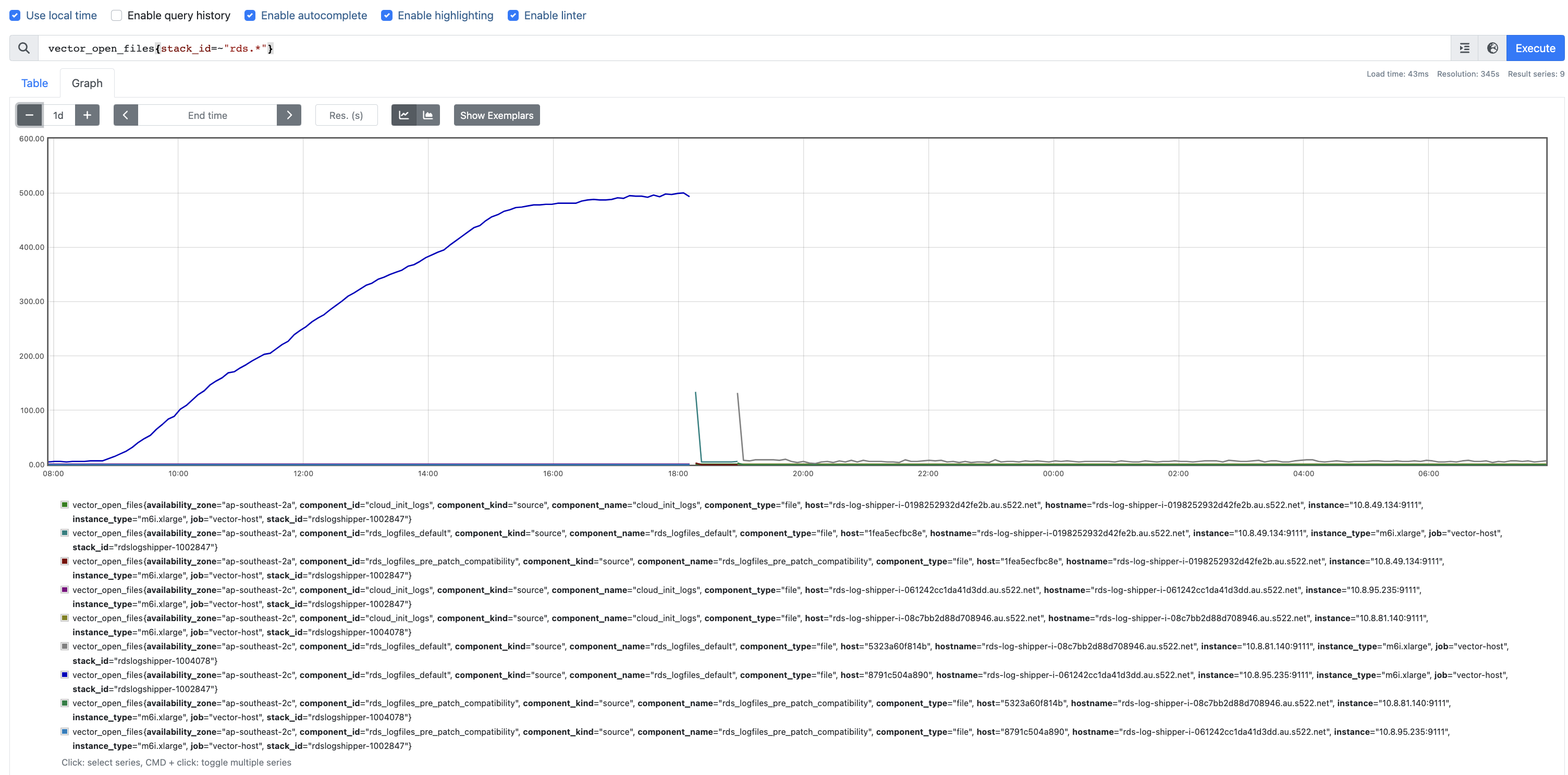Click the search magnifier icon
Viewport: 1568px width, 775px height.
tap(23, 47)
